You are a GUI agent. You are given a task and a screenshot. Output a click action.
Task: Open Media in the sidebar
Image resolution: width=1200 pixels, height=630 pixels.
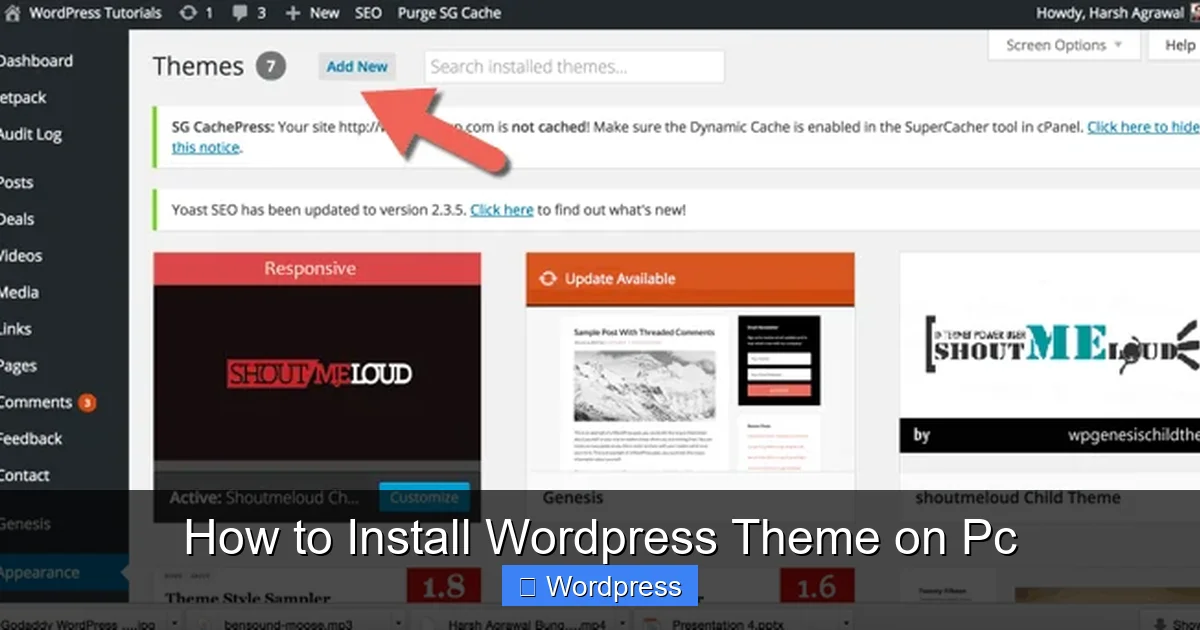point(19,293)
